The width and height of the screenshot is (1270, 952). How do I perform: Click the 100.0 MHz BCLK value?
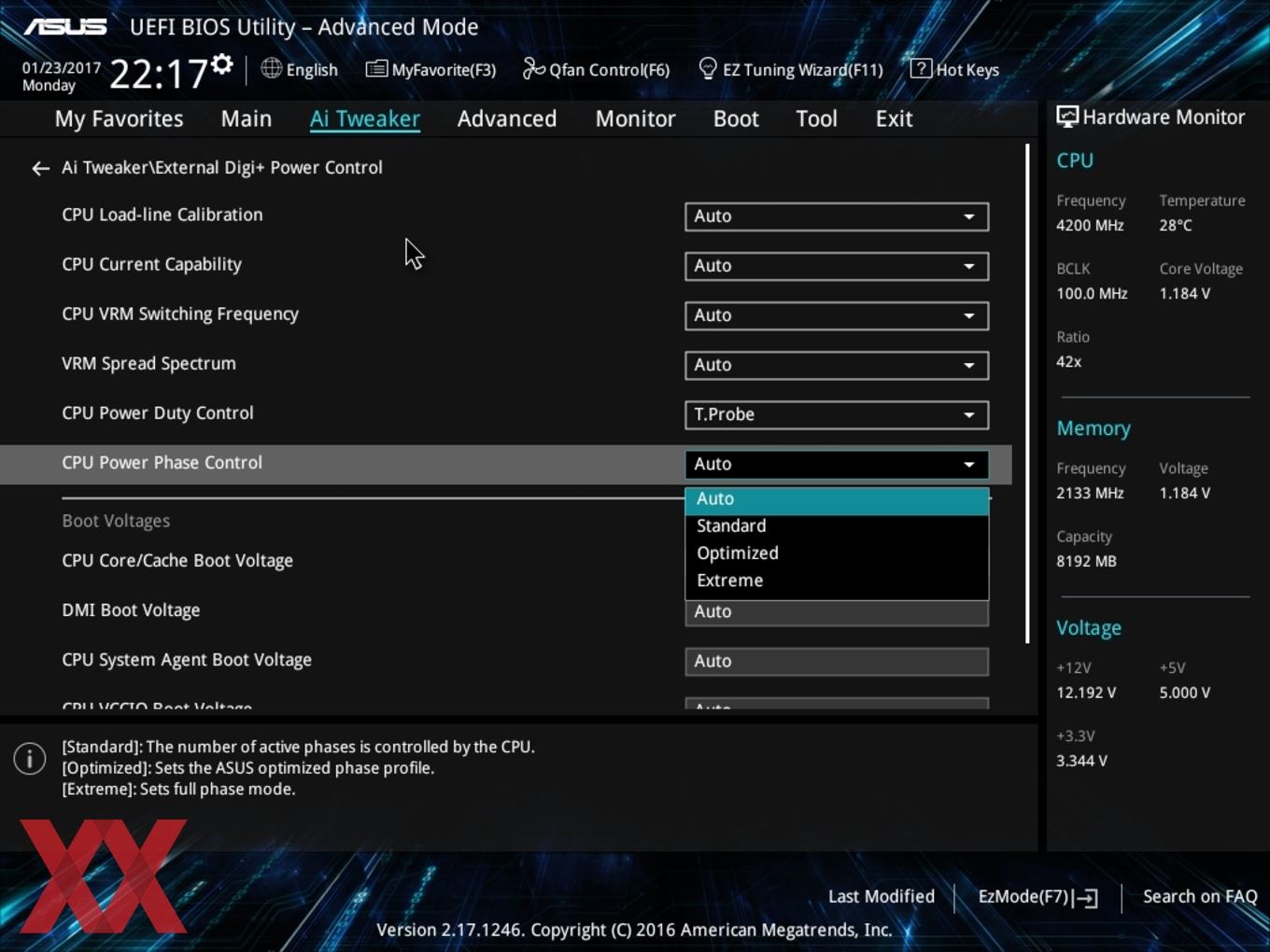1092,294
